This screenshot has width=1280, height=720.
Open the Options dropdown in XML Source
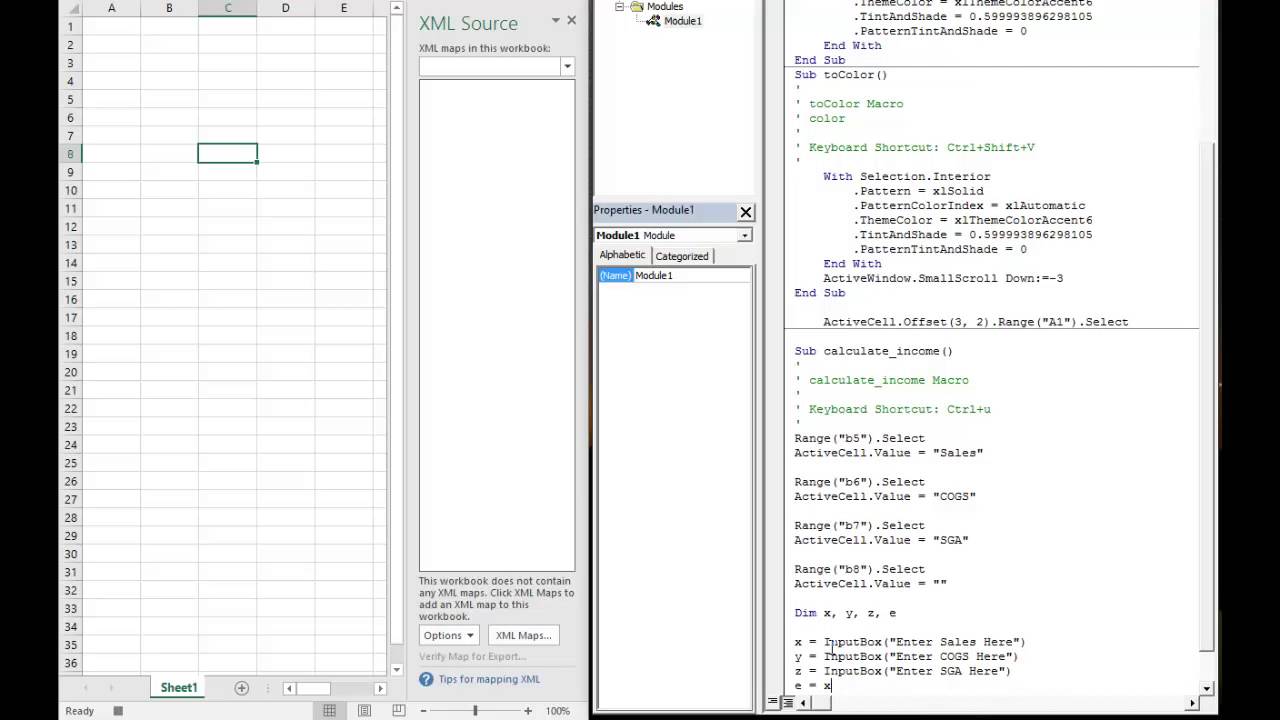tap(448, 635)
